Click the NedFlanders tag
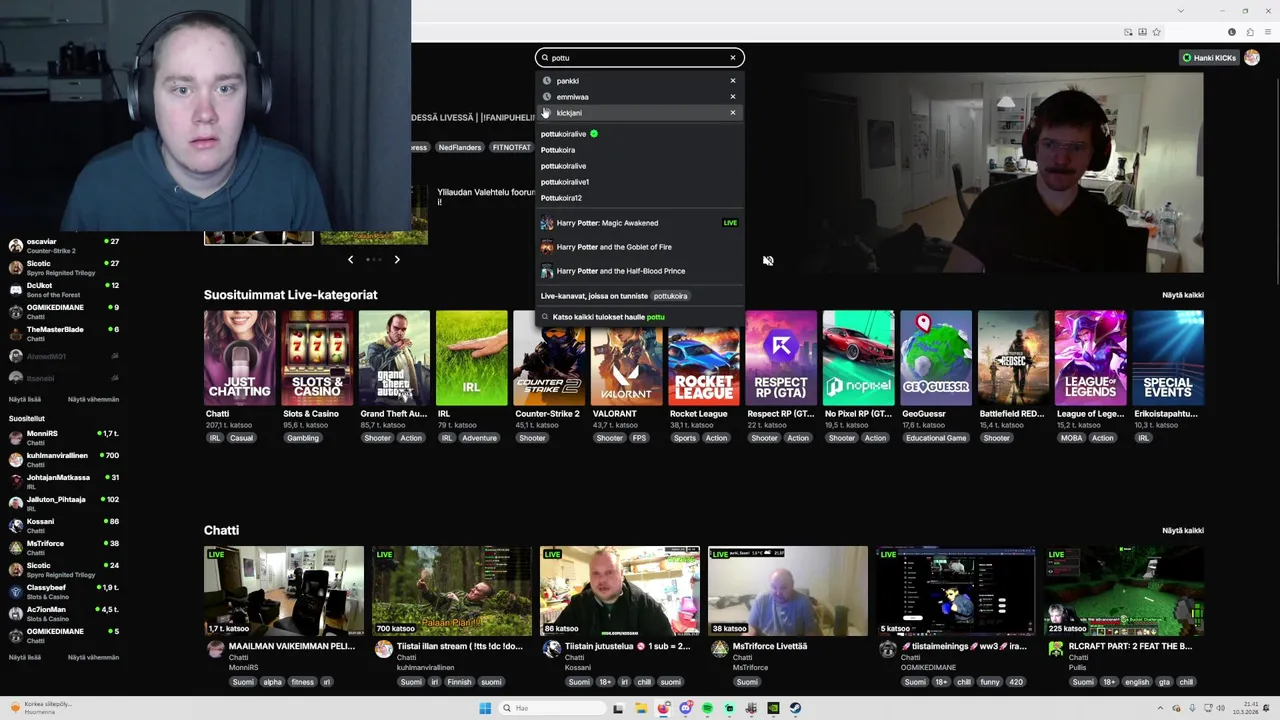The image size is (1280, 720). pos(460,147)
